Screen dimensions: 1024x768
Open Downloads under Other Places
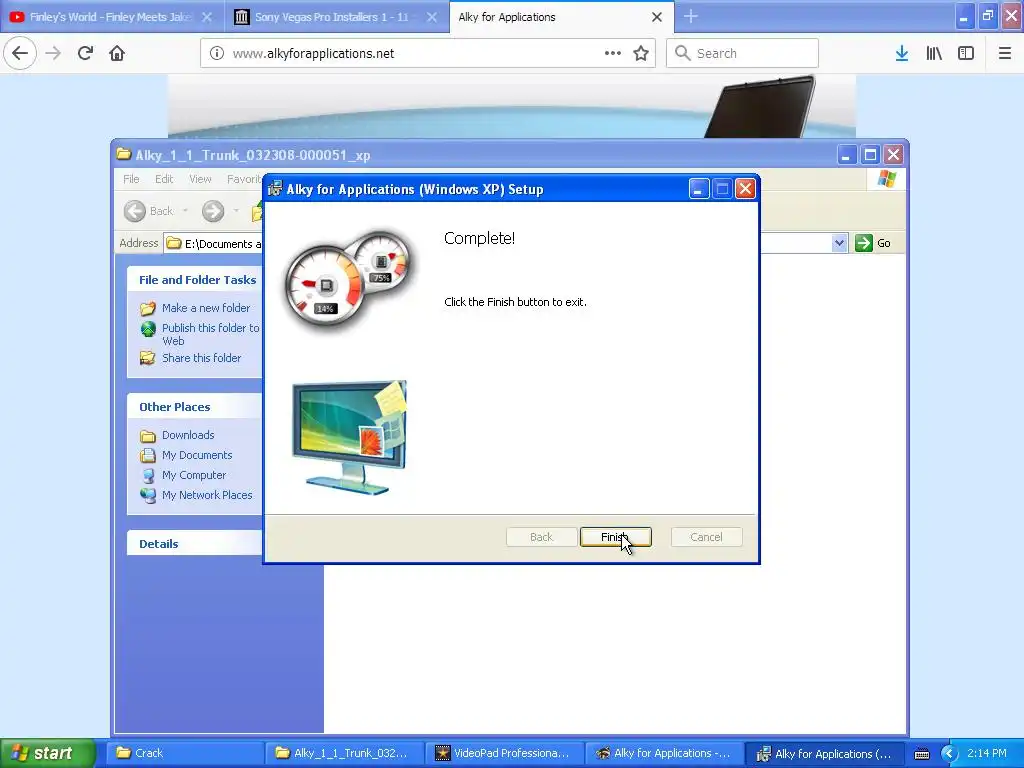pos(188,435)
